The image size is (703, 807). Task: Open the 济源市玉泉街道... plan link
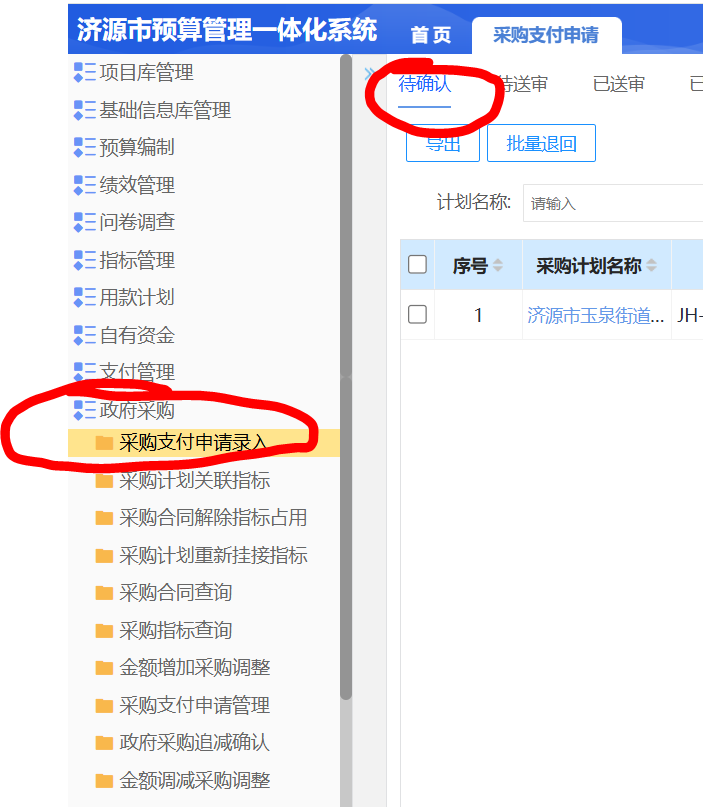pos(596,315)
